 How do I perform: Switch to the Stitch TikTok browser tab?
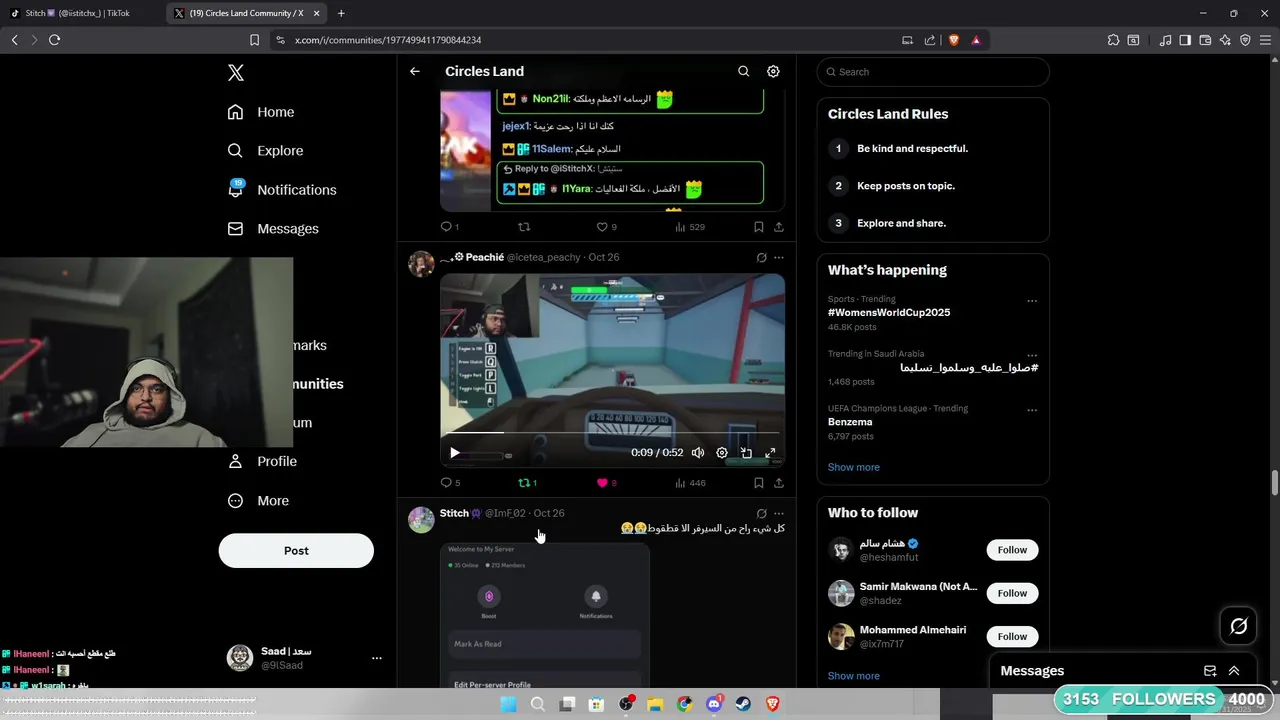pyautogui.click(x=80, y=13)
